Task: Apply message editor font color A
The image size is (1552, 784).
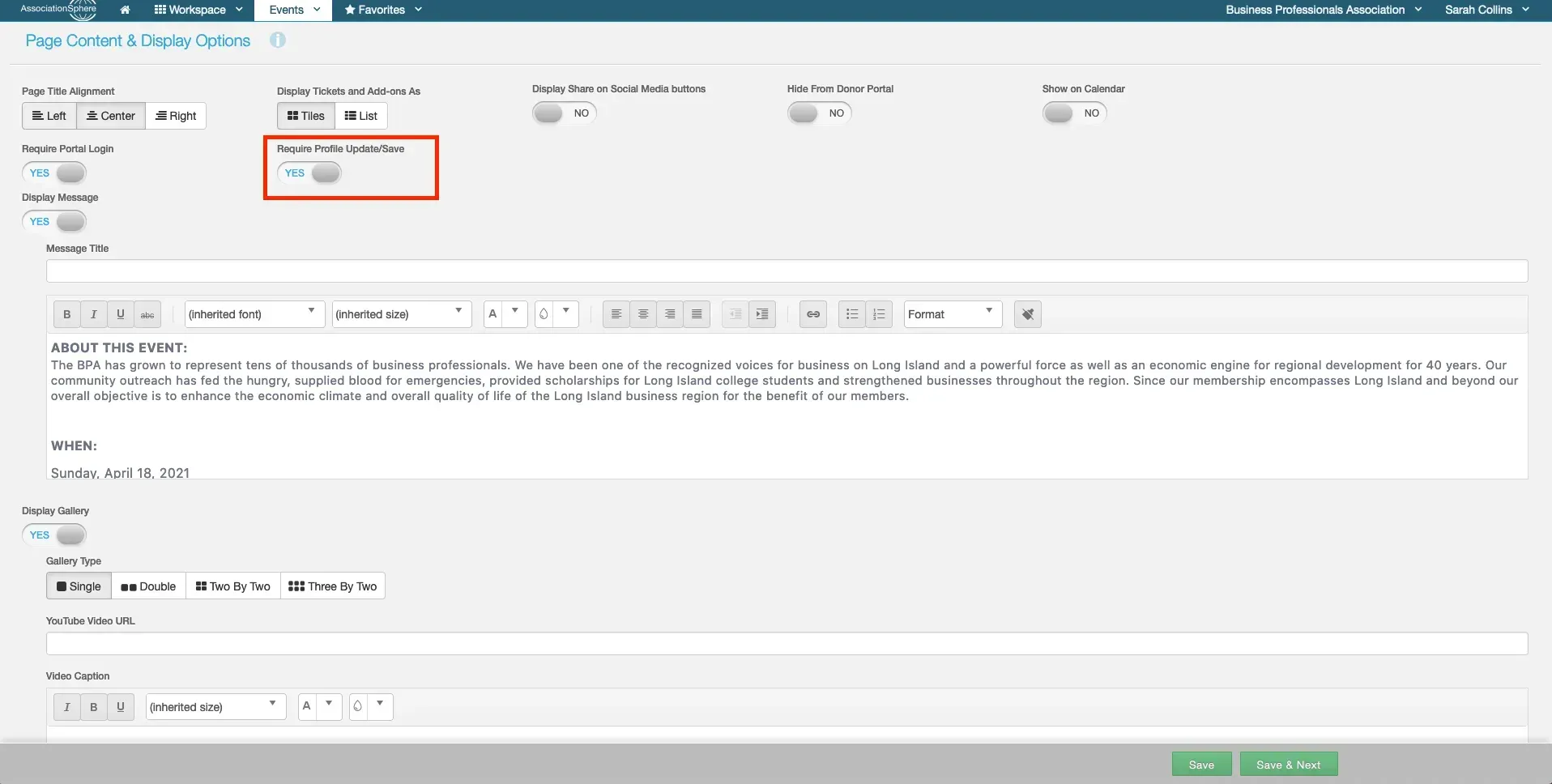Action: tap(492, 314)
